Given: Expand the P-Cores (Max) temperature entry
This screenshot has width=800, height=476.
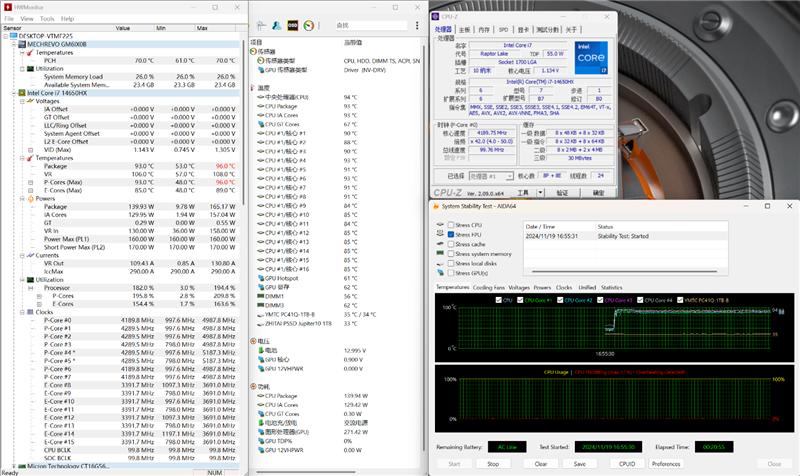Looking at the screenshot, I should click(x=31, y=182).
